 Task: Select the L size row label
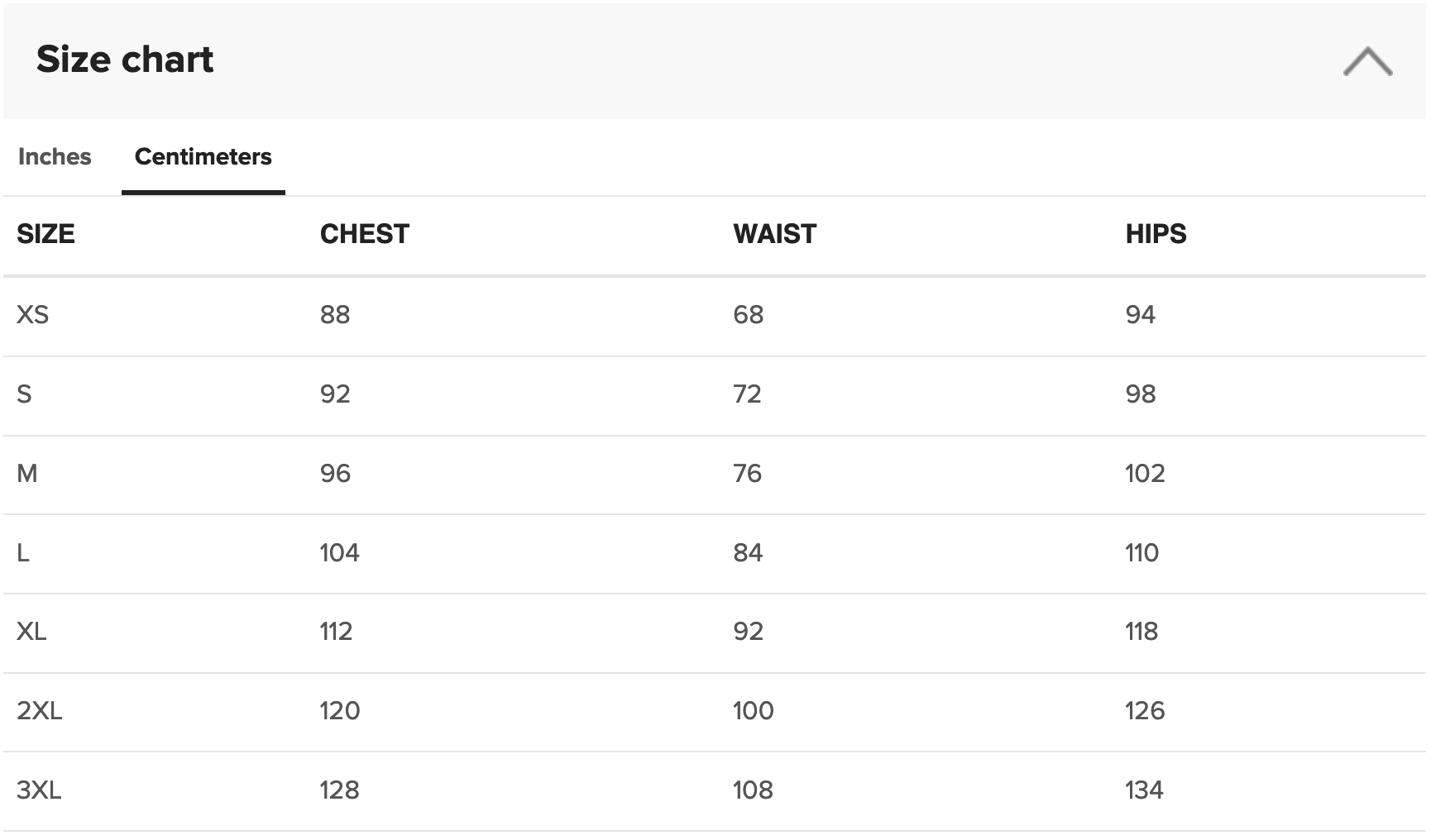23,552
